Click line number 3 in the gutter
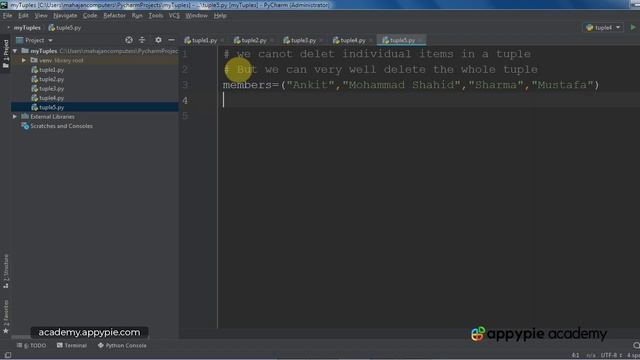This screenshot has width=640, height=360. pos(185,85)
